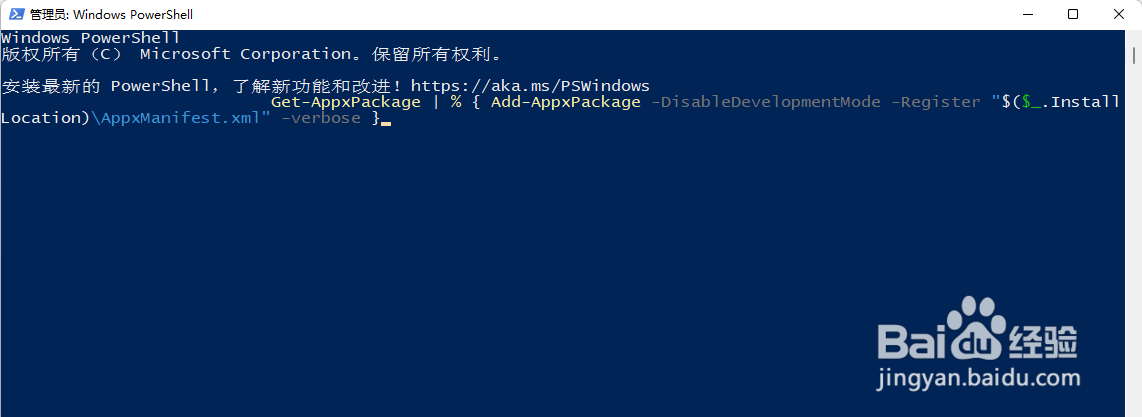The height and width of the screenshot is (417, 1142).
Task: Minimize the PowerShell window
Action: [1025, 14]
